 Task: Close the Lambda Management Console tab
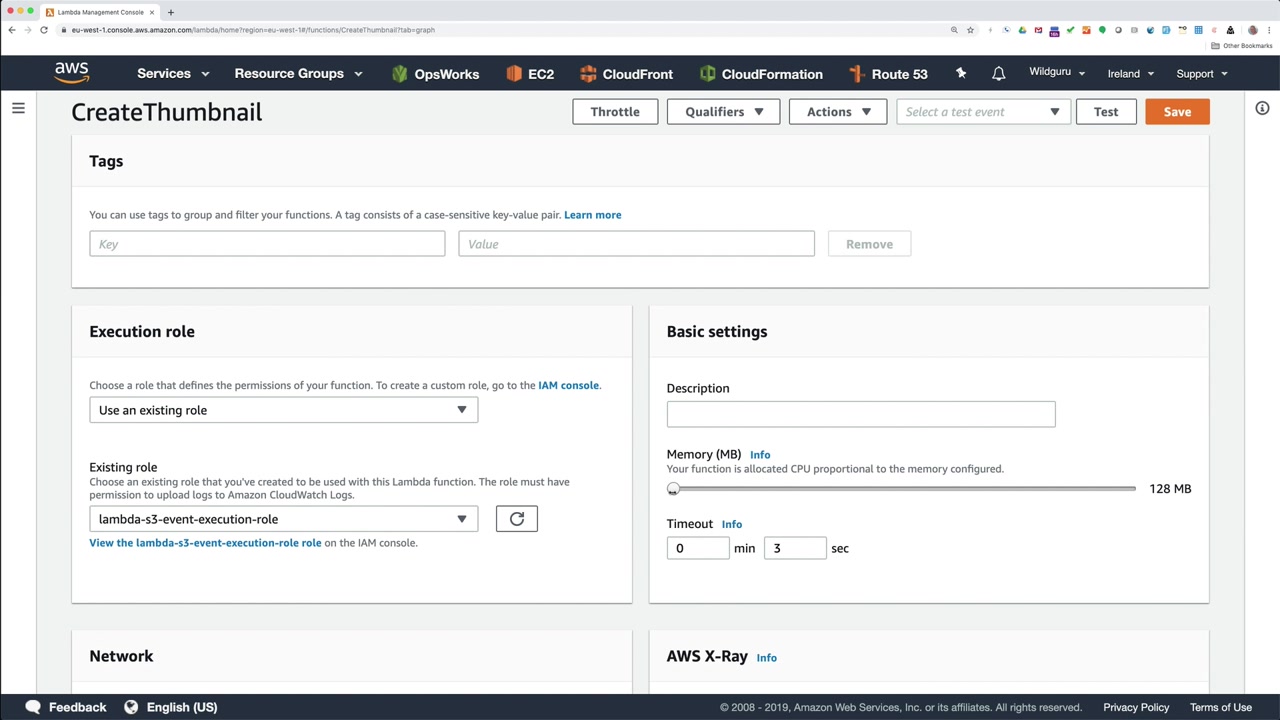tap(152, 12)
